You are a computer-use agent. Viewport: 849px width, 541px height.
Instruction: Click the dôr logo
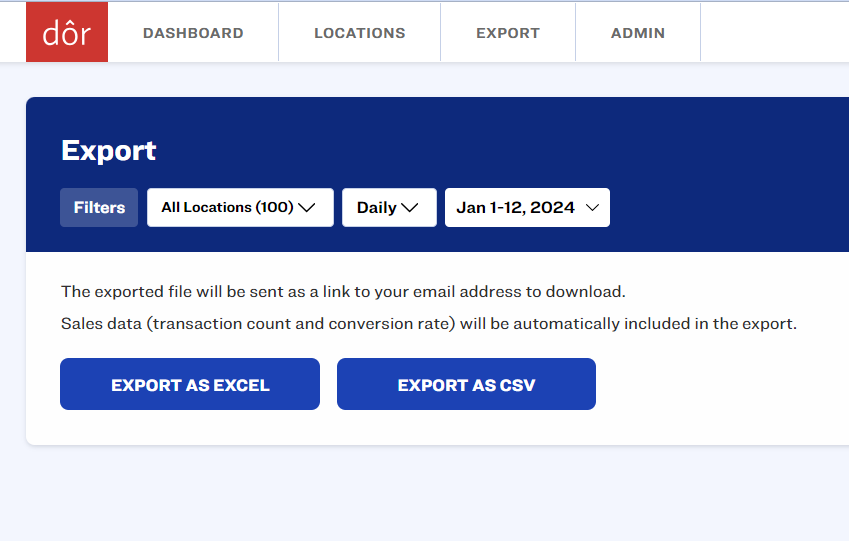coord(66,32)
